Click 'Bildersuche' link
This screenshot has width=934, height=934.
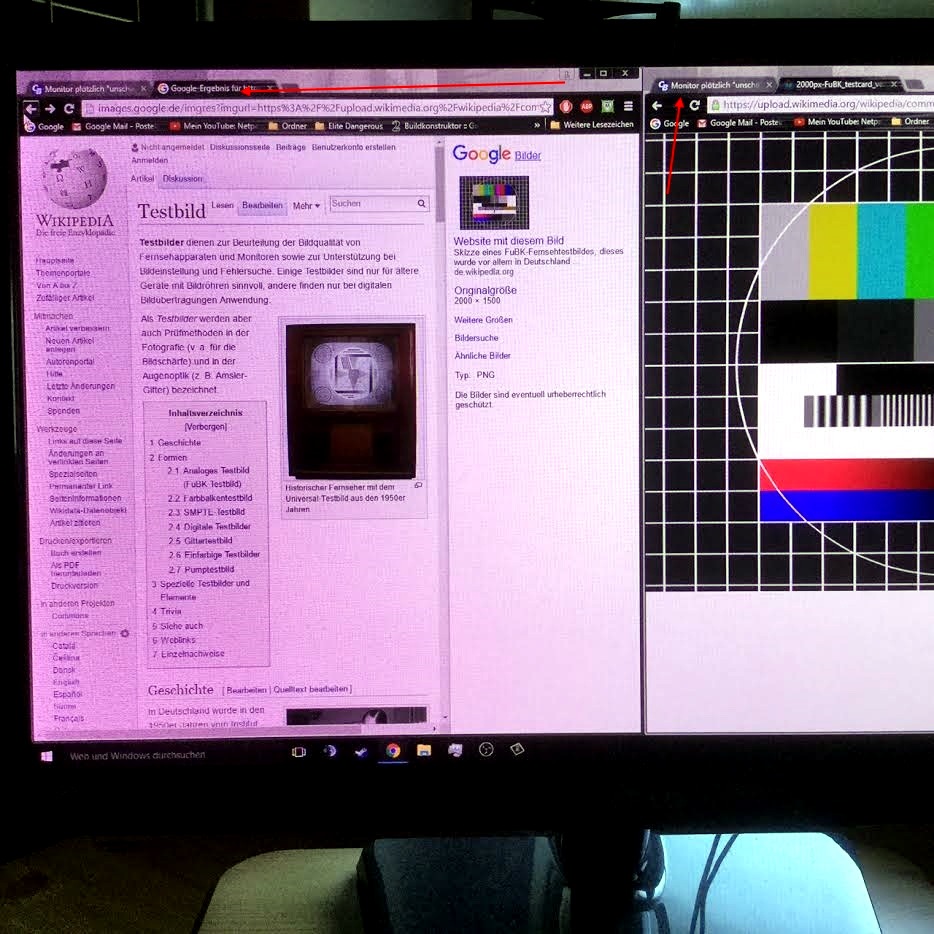(x=476, y=338)
